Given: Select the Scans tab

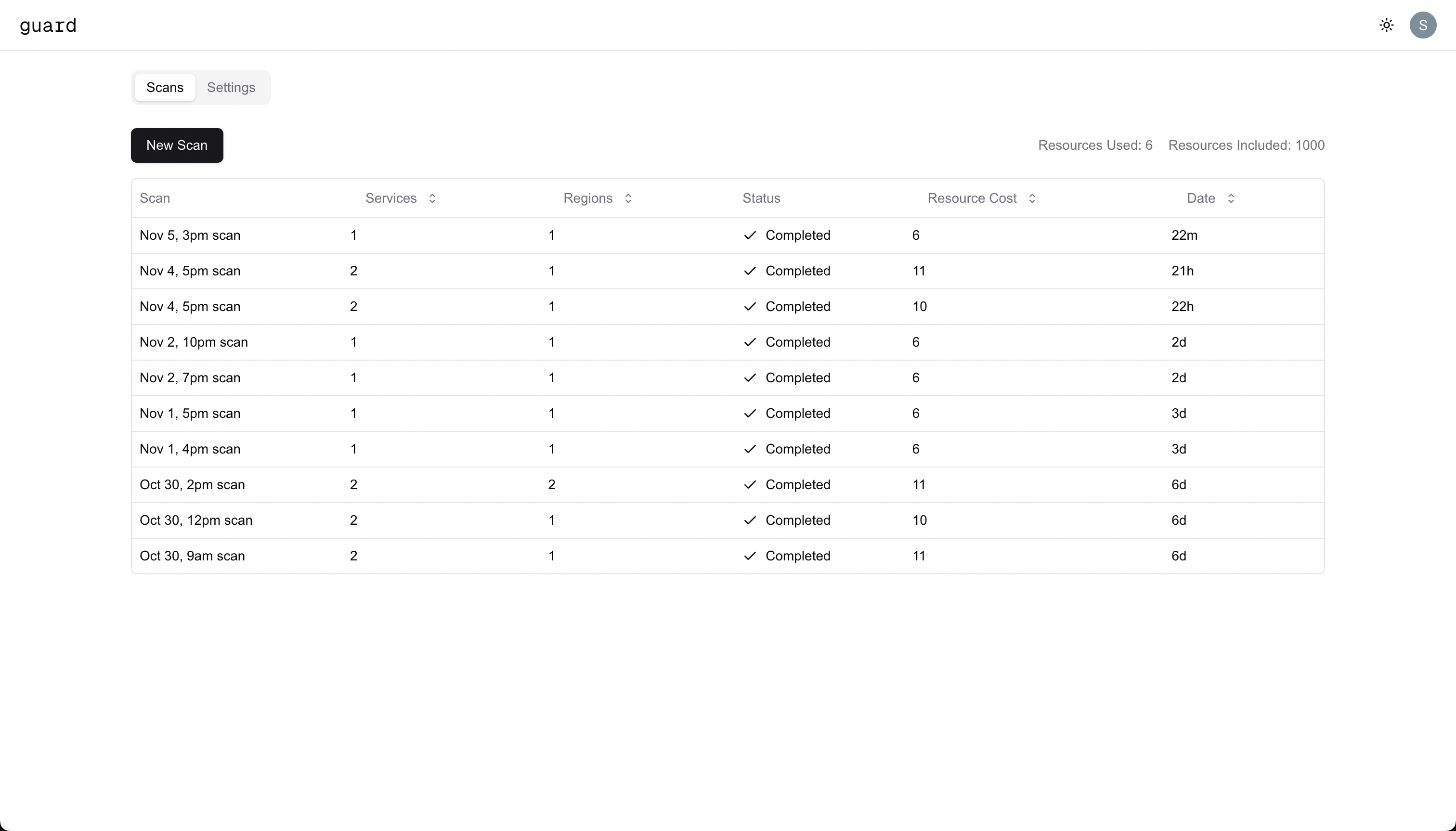Looking at the screenshot, I should coord(165,87).
